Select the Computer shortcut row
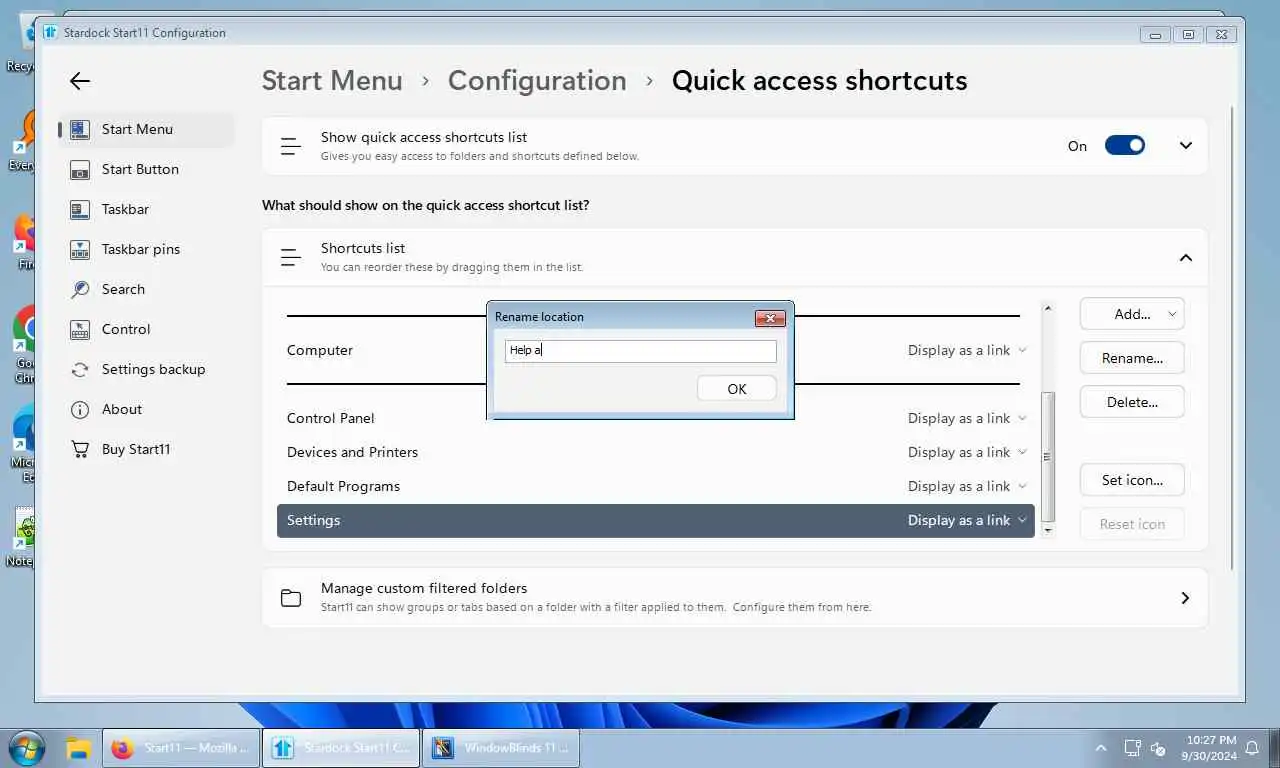The height and width of the screenshot is (768, 1280). point(655,350)
